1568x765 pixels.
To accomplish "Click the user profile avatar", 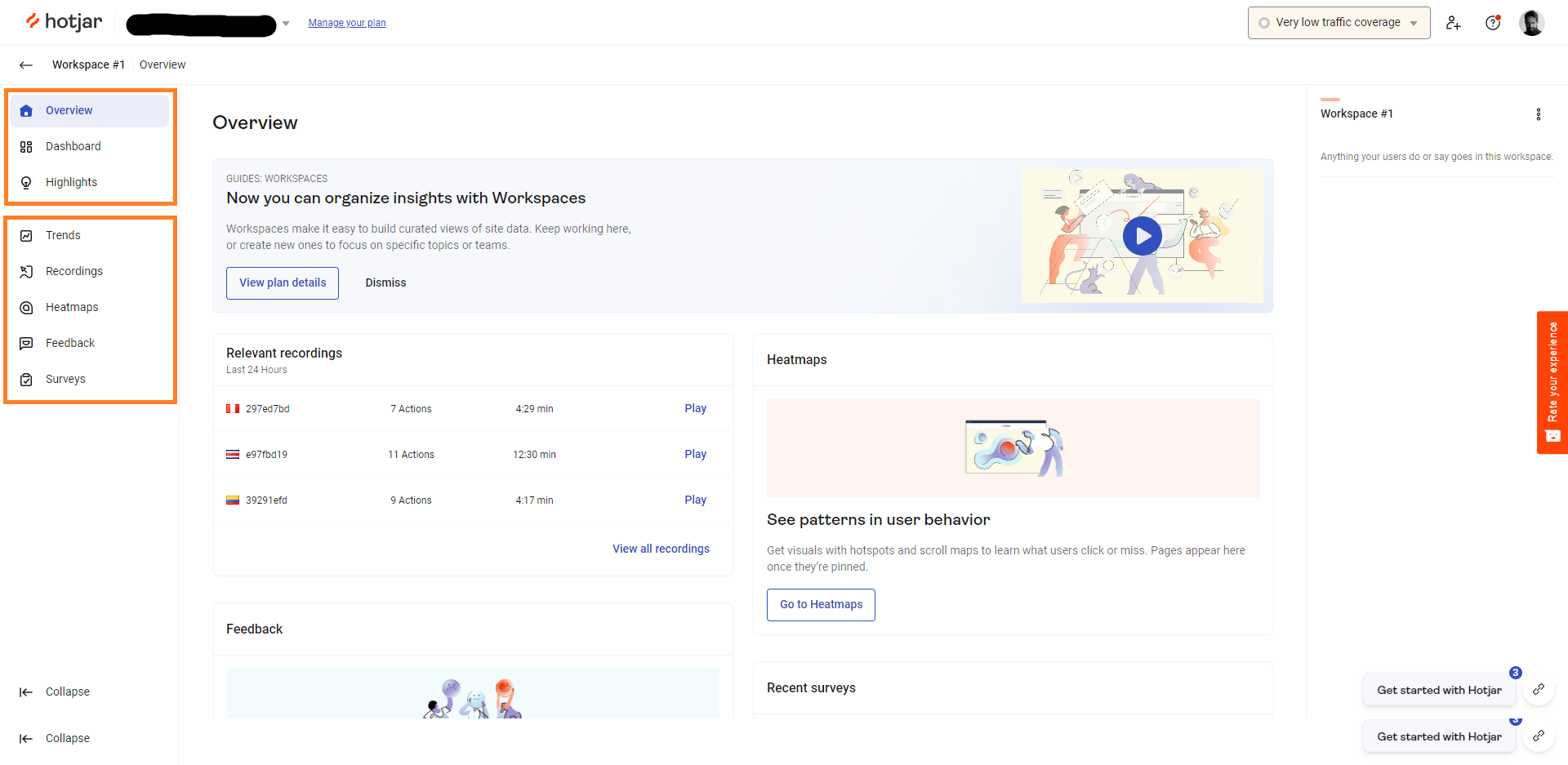I will click(1531, 23).
